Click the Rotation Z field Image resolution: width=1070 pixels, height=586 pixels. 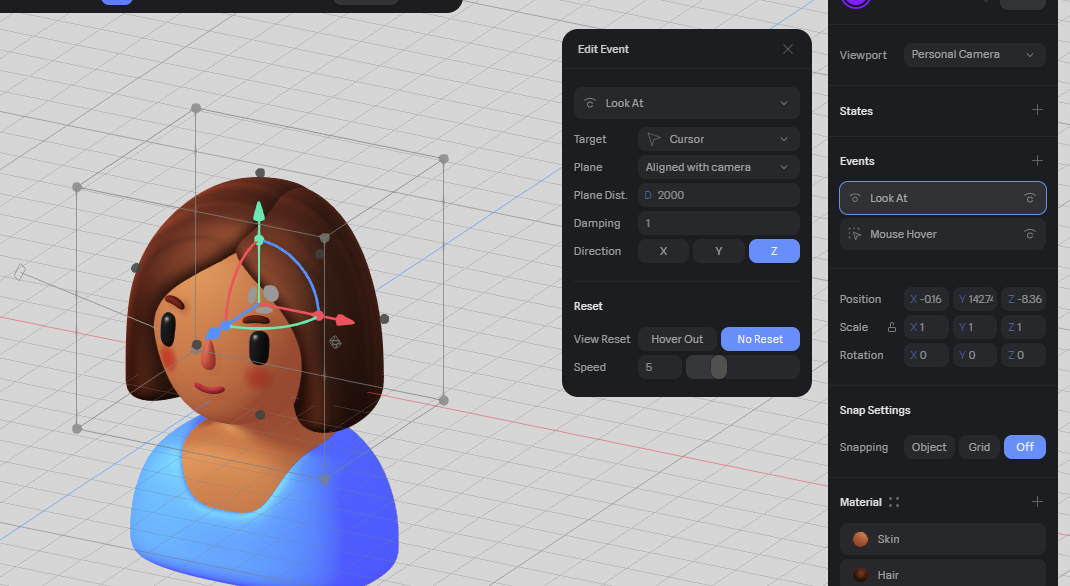[1024, 355]
